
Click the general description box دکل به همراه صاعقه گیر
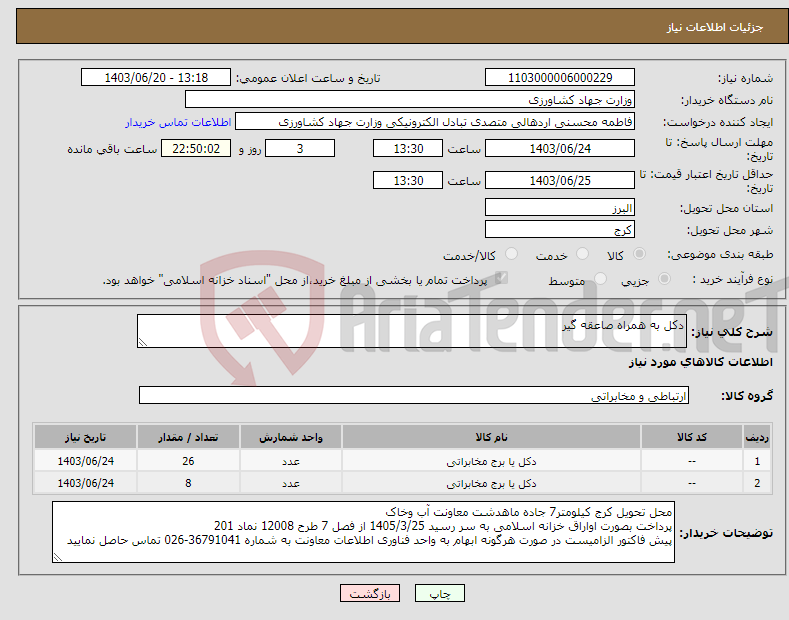[x=412, y=331]
